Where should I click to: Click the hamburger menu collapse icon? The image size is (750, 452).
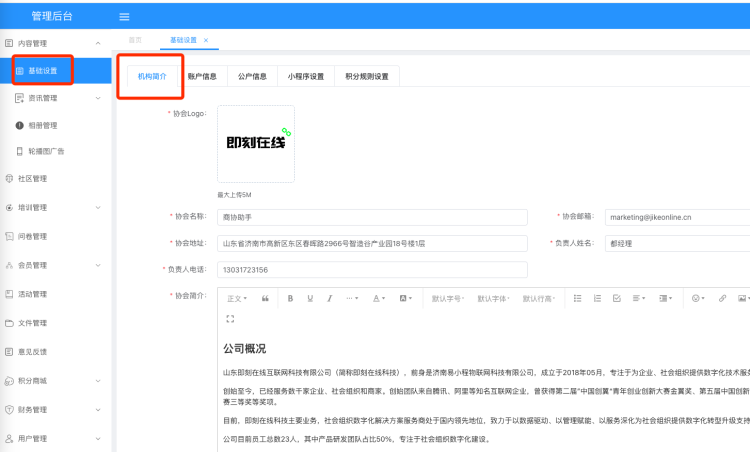124,17
